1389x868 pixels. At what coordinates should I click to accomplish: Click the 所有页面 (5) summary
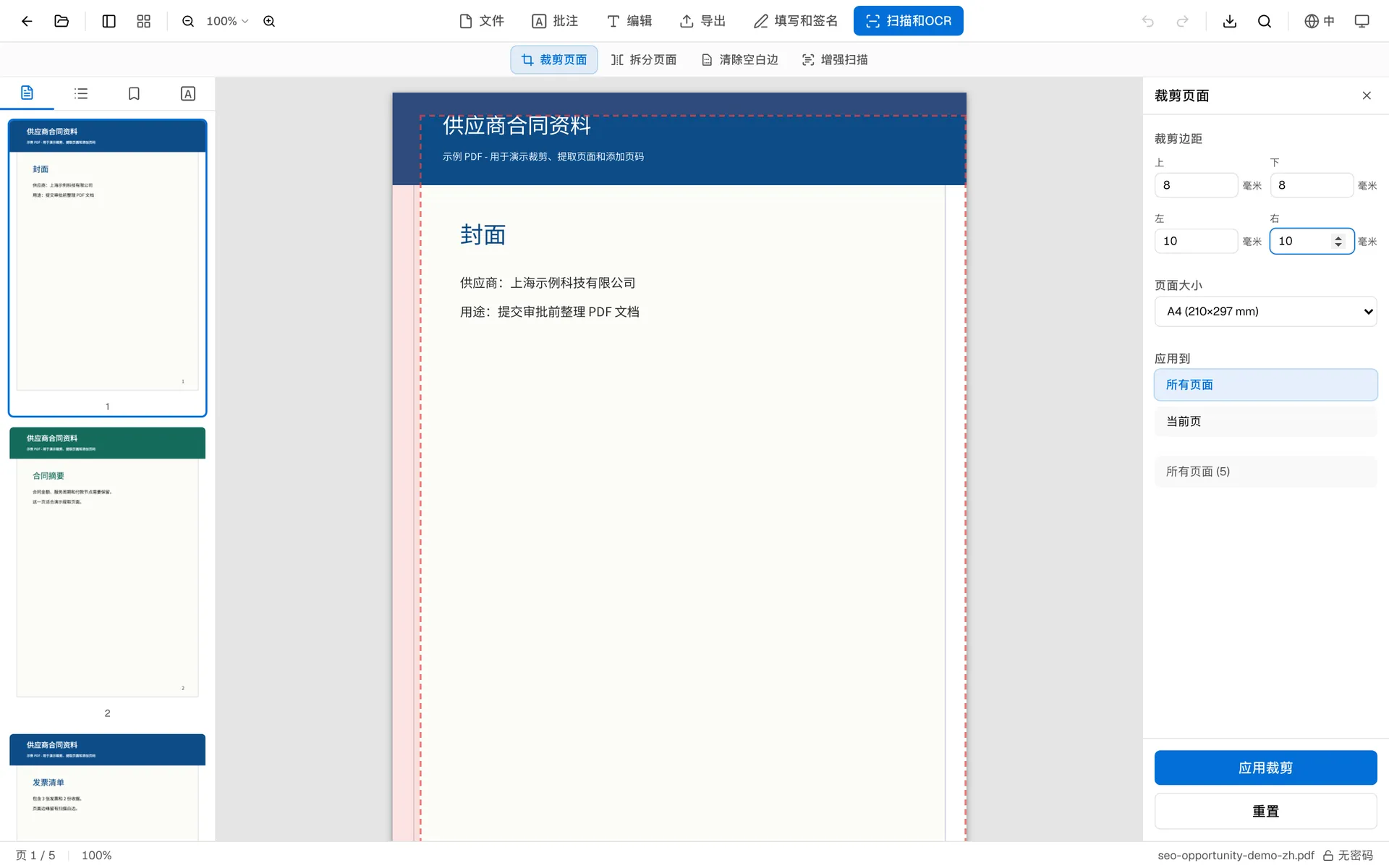pos(1265,472)
